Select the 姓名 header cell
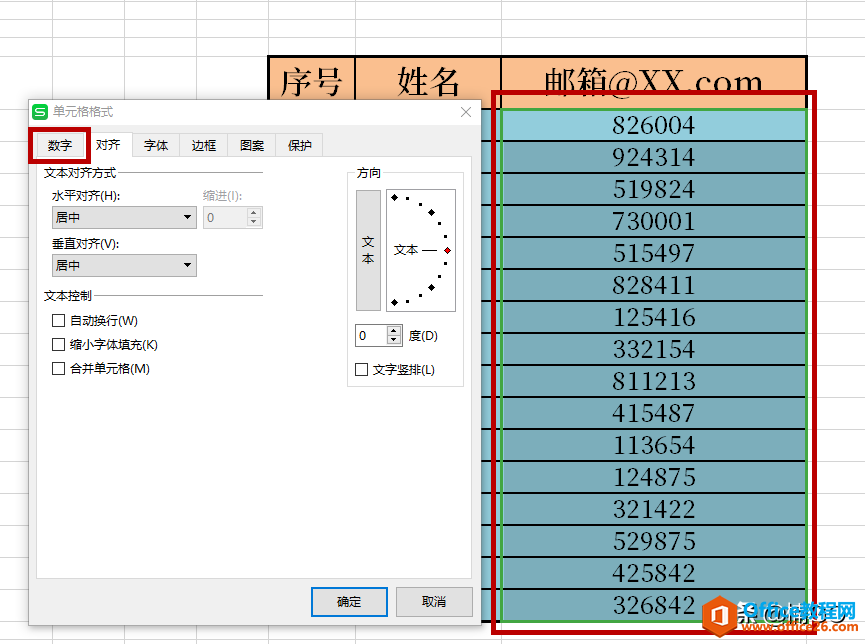 click(428, 78)
